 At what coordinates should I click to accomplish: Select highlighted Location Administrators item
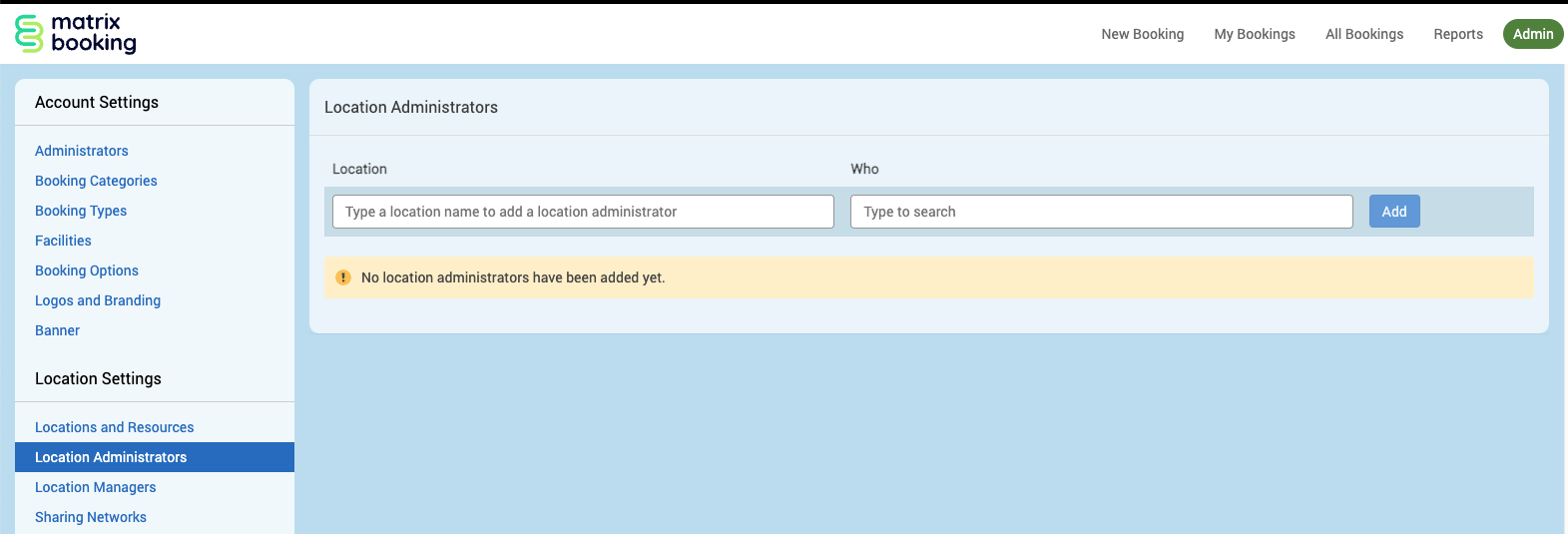pyautogui.click(x=111, y=457)
